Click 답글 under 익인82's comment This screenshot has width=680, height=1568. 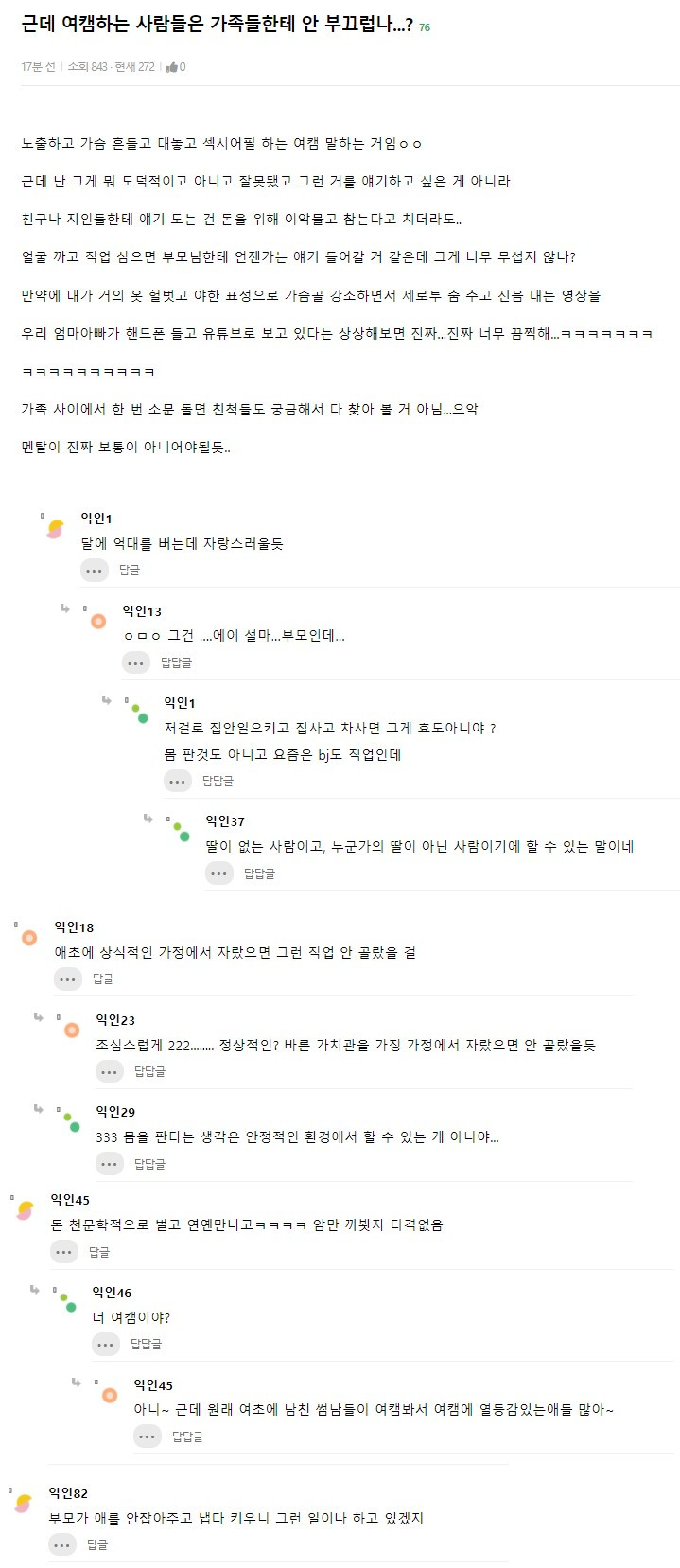click(x=97, y=1544)
